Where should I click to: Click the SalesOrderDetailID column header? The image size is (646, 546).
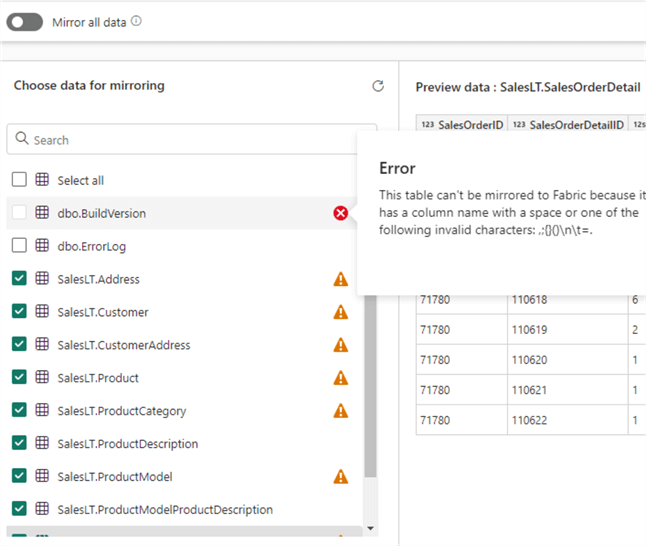tap(569, 124)
